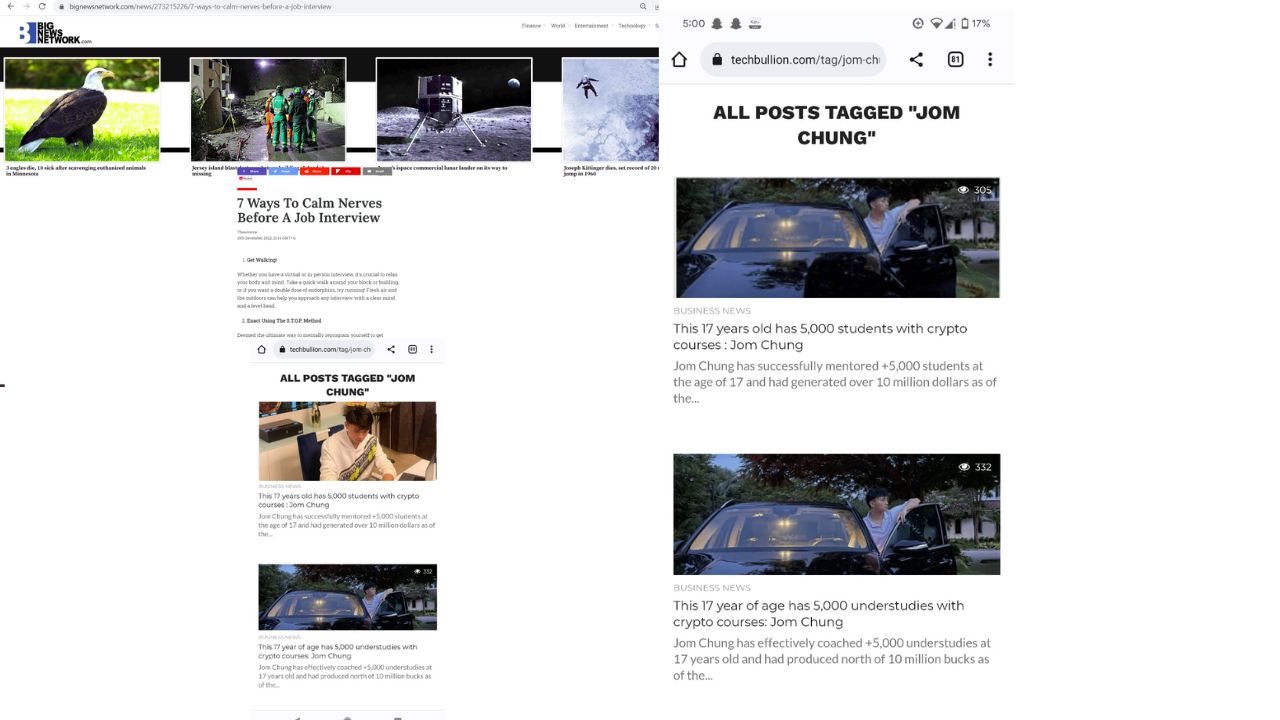The height and width of the screenshot is (720, 1280).
Task: Open the boy-writing-at-desk photo in embedded screenshot
Action: click(347, 441)
